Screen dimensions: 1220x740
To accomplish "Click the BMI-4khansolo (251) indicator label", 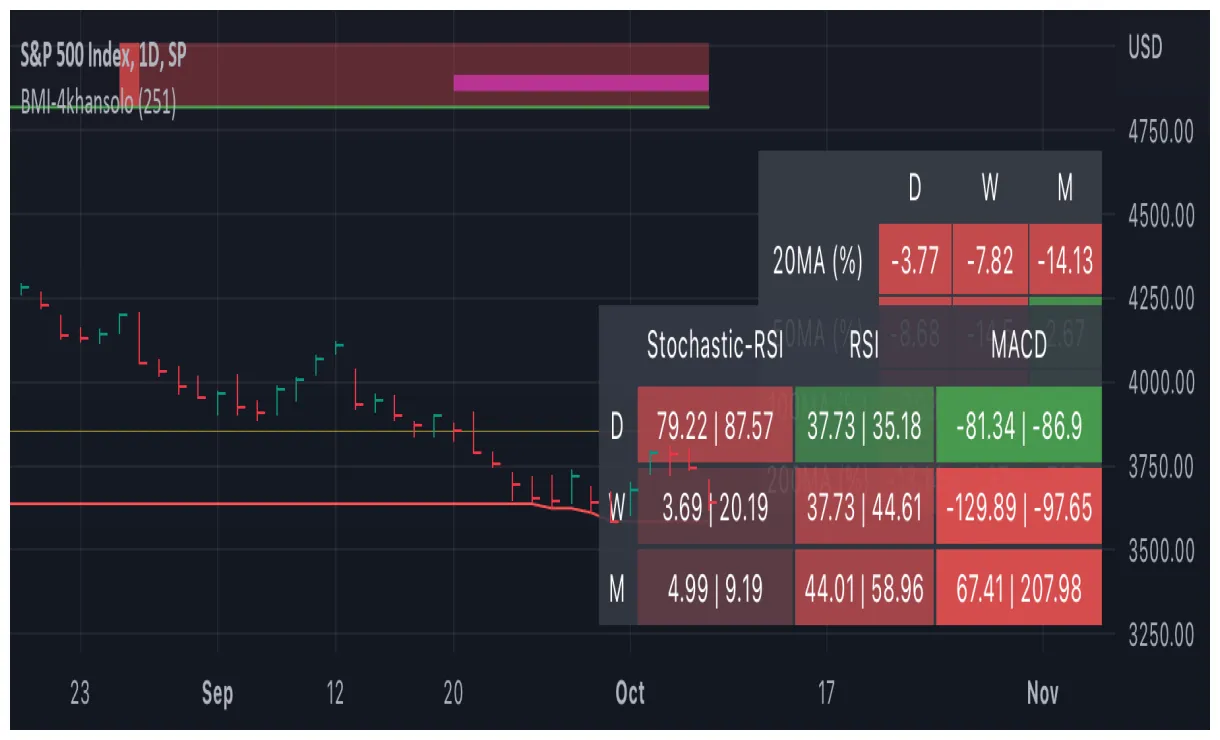I will (95, 101).
